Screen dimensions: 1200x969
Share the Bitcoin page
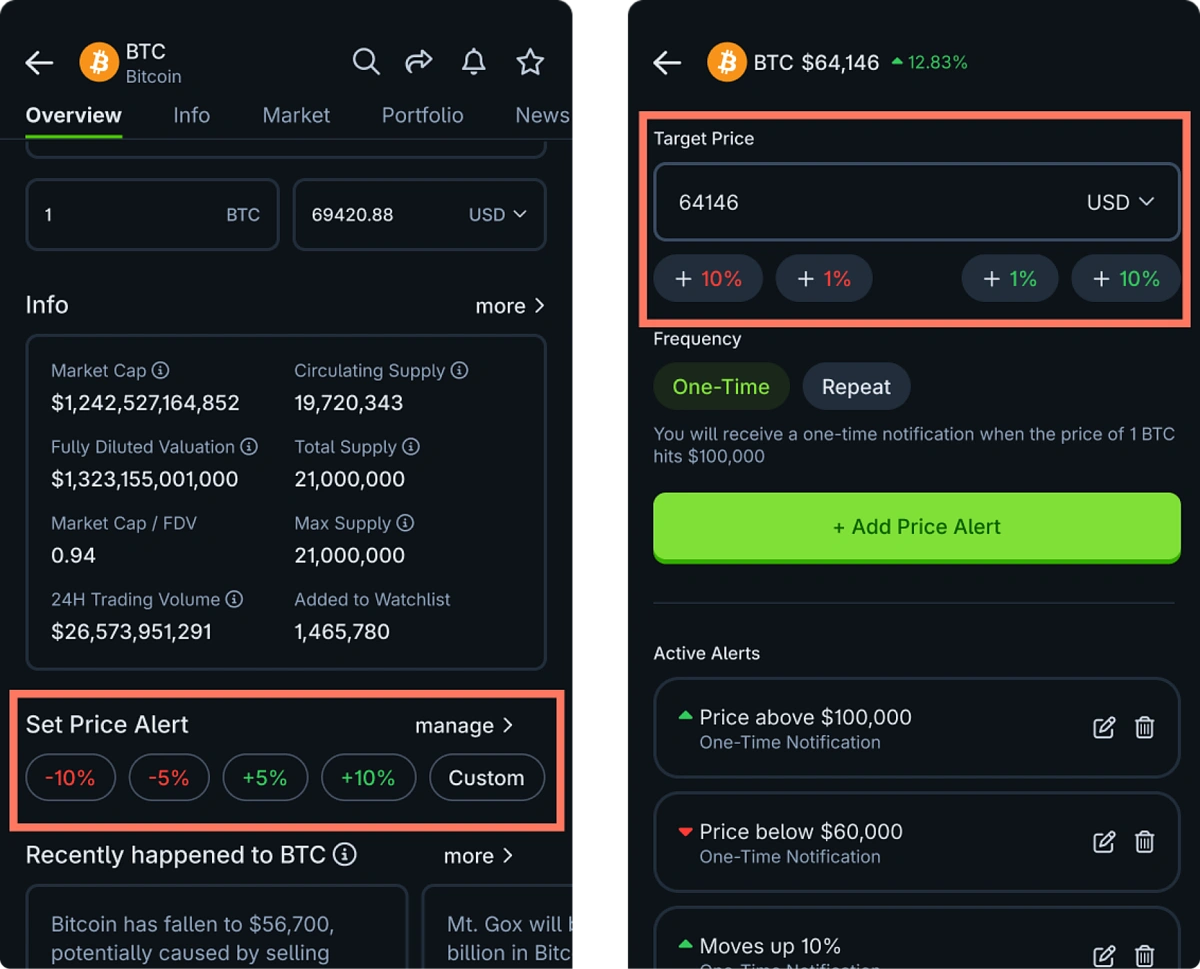(419, 61)
